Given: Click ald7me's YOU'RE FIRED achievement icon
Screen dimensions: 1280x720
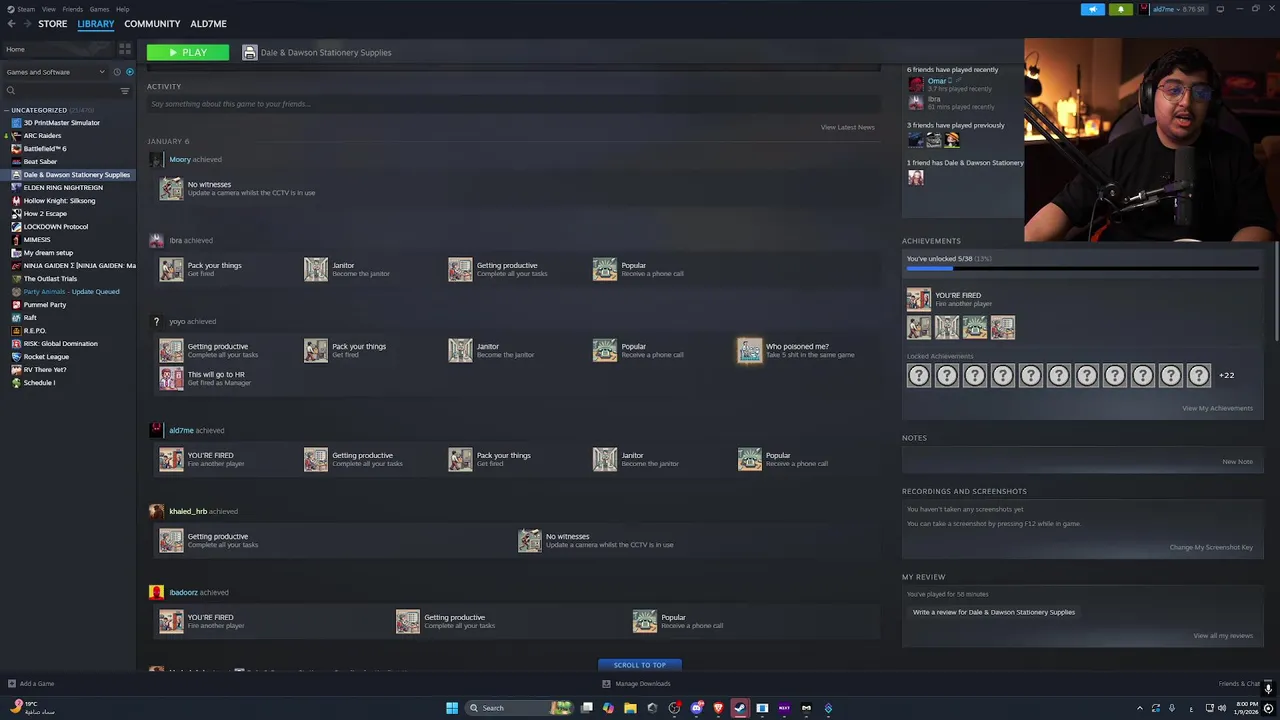Looking at the screenshot, I should 171,459.
